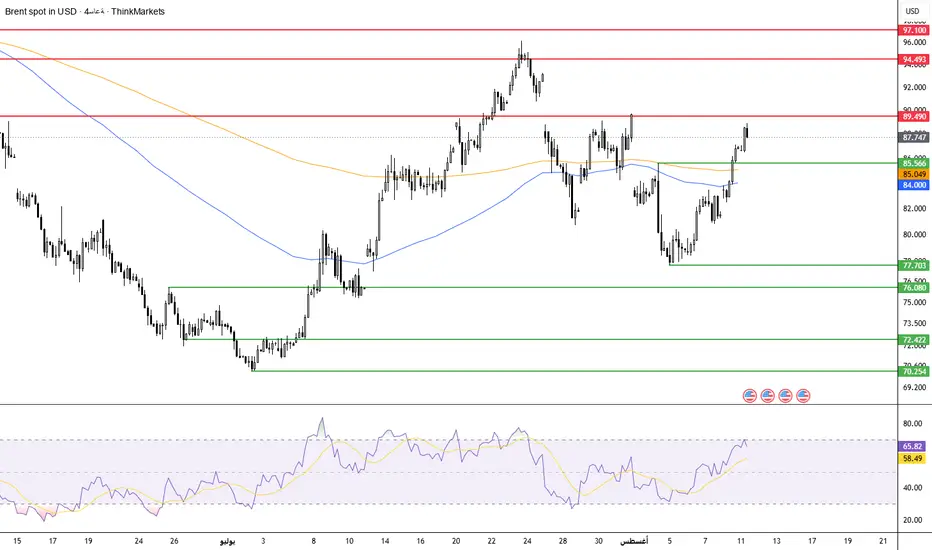
Task: Click the orange 85.049 moving average label
Action: click(x=914, y=174)
